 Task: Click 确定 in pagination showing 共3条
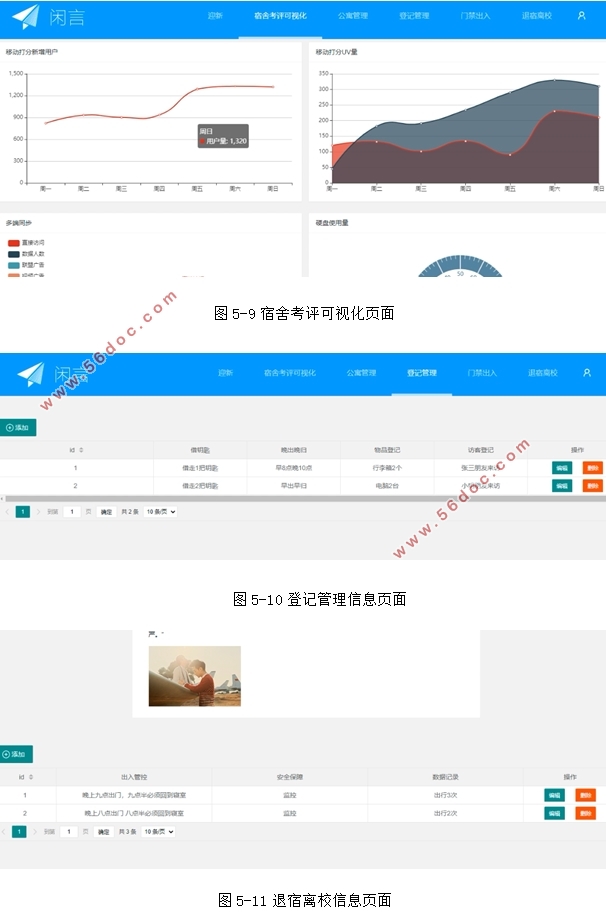click(103, 832)
